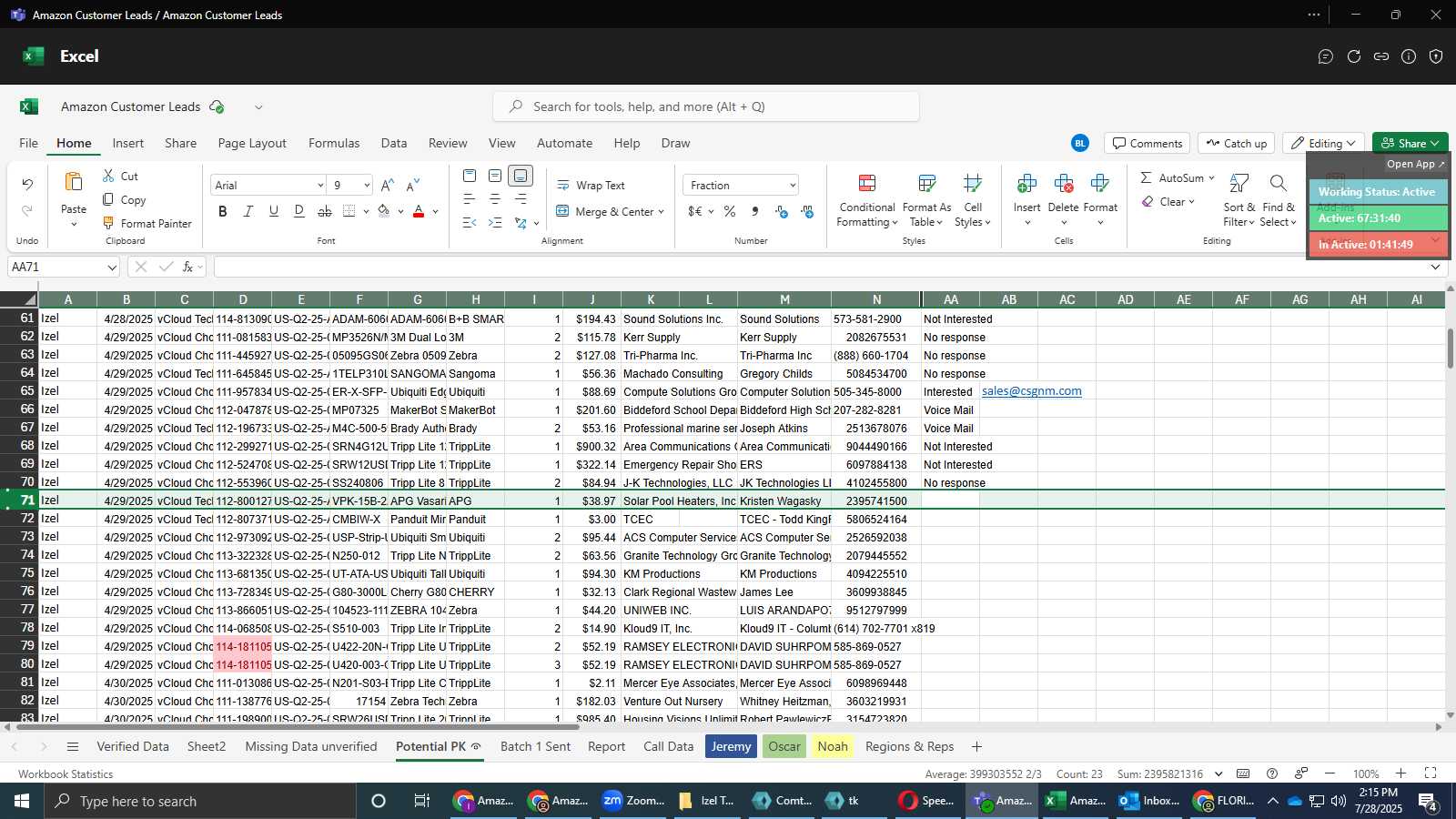The width and height of the screenshot is (1456, 819).
Task: Toggle Double Underline formatting
Action: coord(299,211)
